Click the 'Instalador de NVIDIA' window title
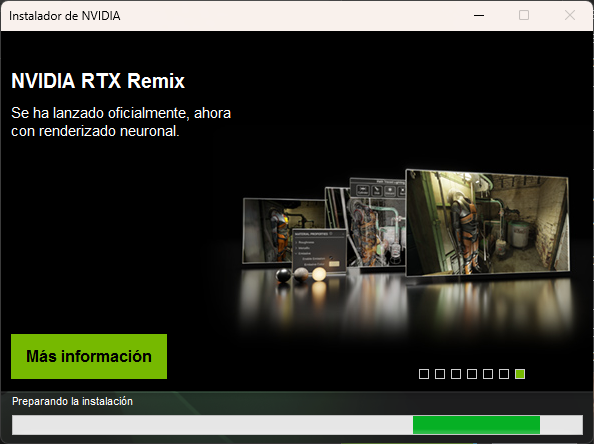Image resolution: width=594 pixels, height=444 pixels. coord(65,16)
